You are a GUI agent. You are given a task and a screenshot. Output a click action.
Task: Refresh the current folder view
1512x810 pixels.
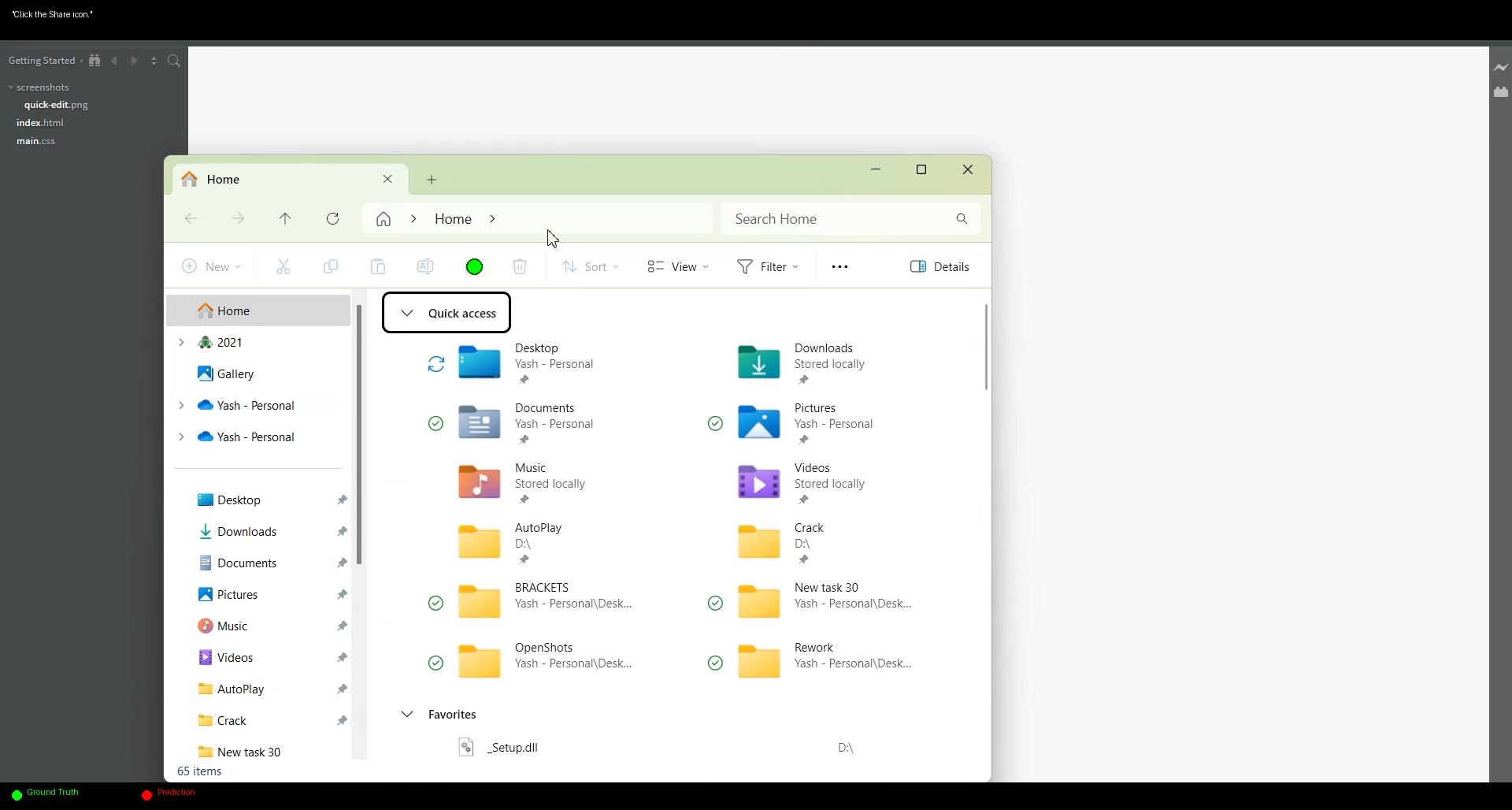click(x=333, y=219)
